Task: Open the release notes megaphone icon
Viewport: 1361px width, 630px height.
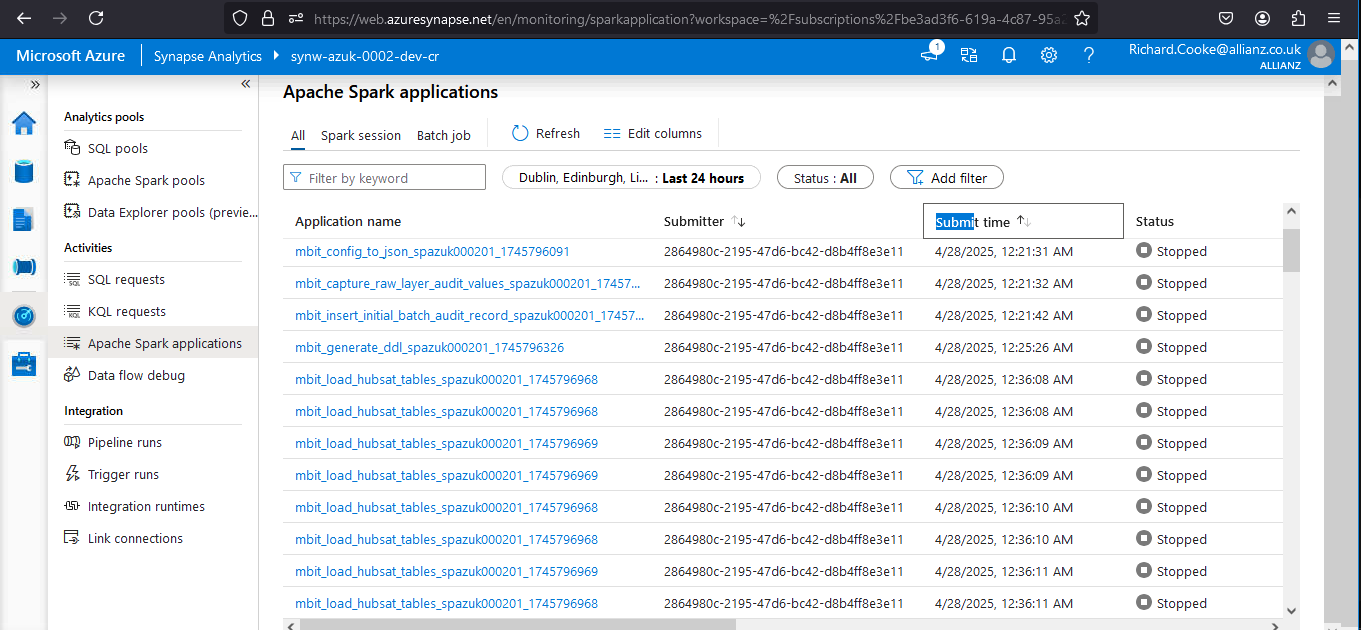Action: click(929, 56)
